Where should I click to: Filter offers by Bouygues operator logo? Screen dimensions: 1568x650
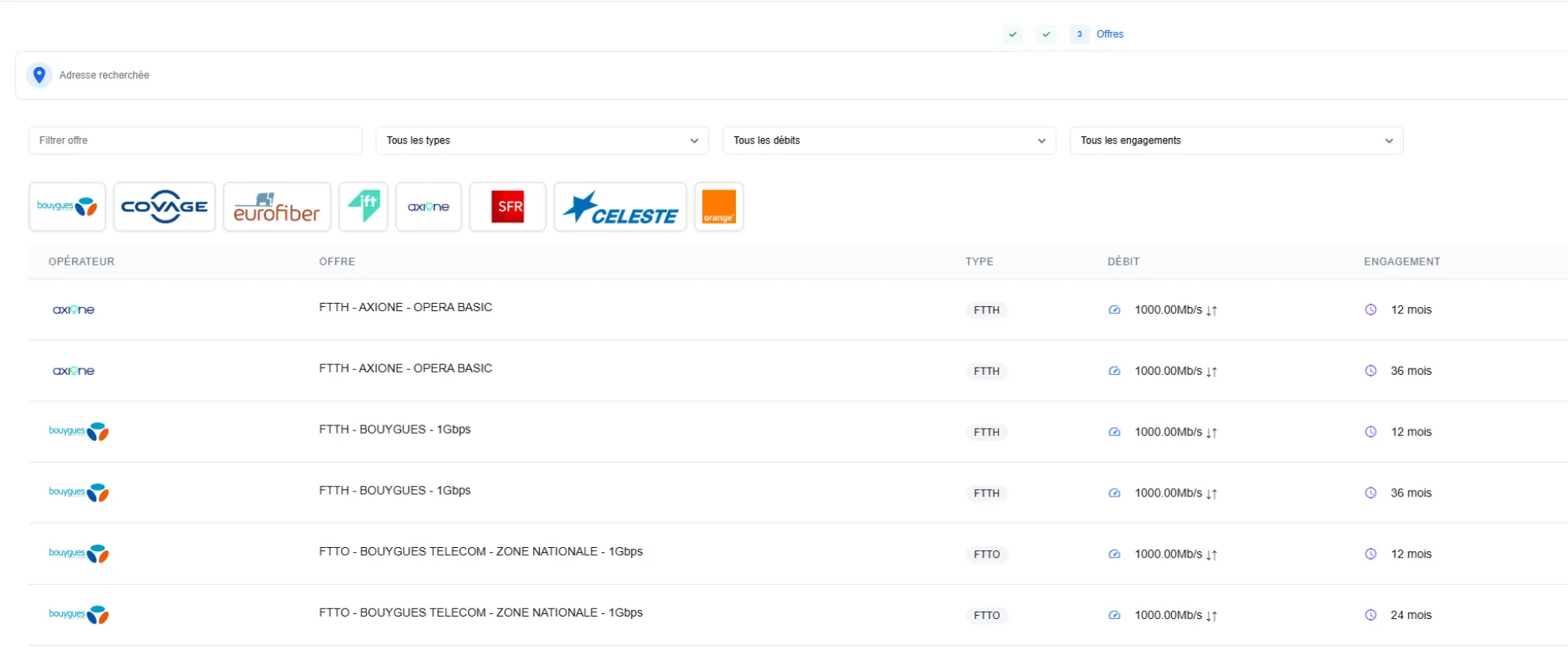[67, 207]
